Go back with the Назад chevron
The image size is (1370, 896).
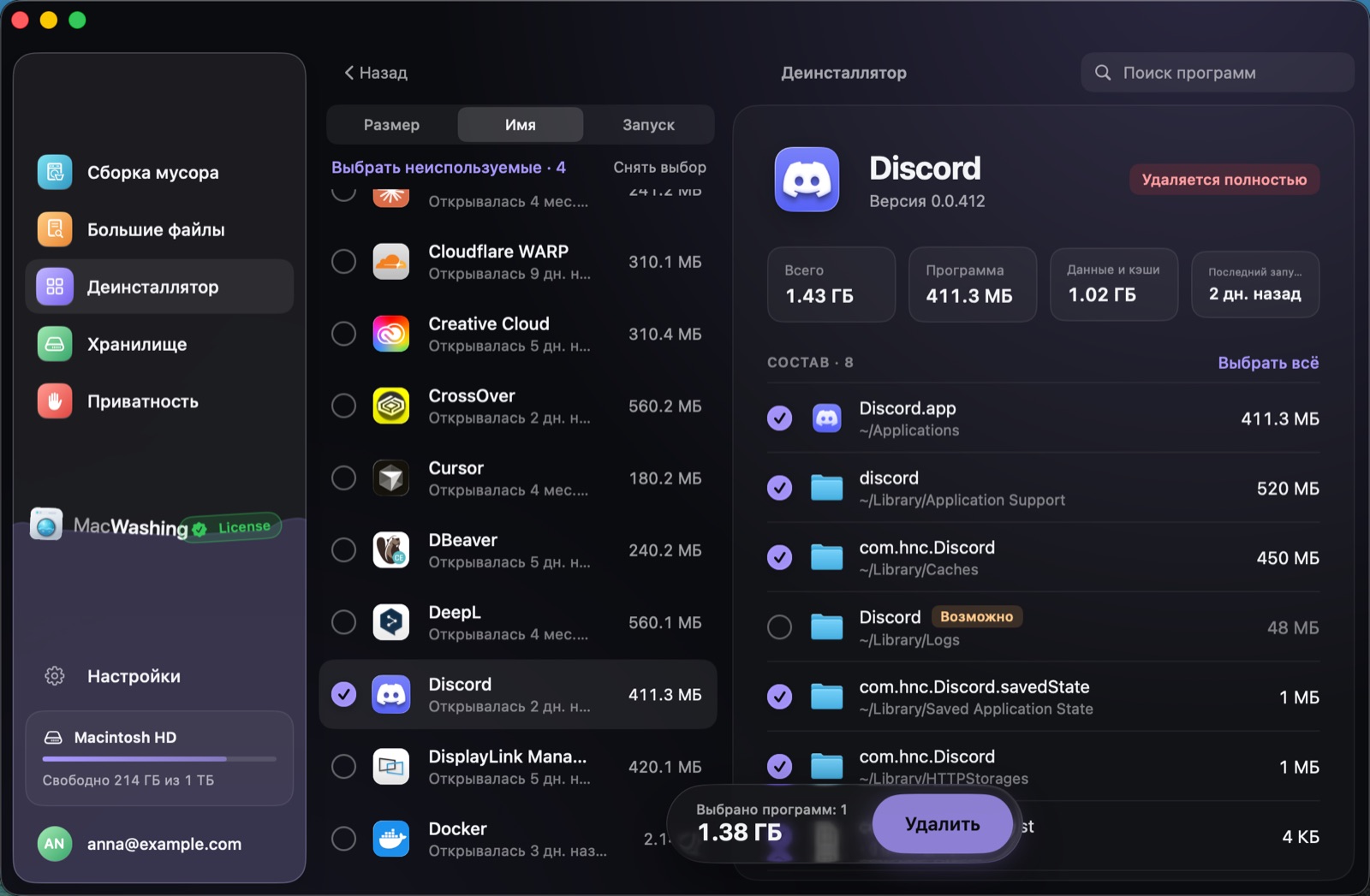[x=349, y=73]
